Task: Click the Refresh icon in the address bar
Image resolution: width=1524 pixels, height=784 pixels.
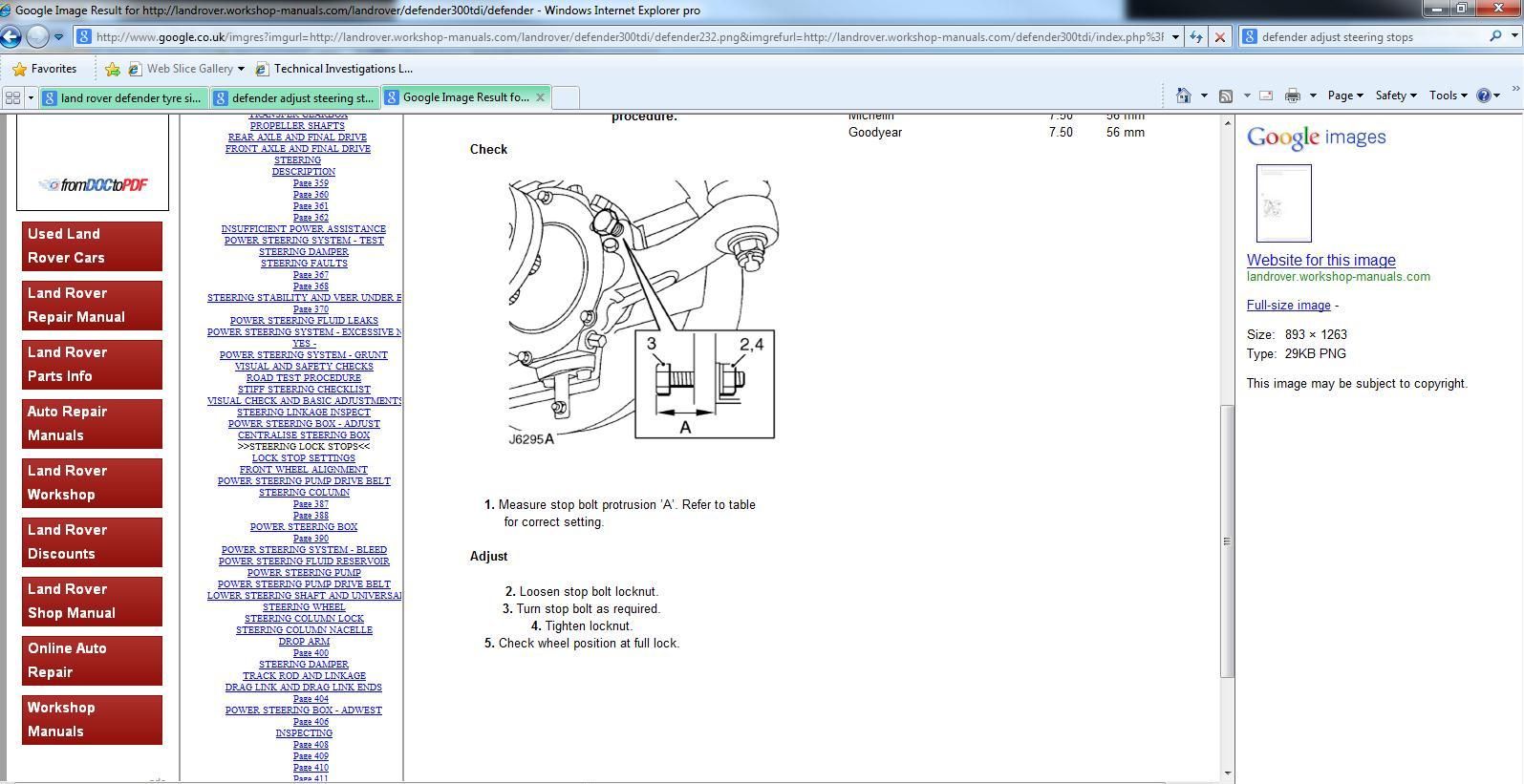Action: click(x=1196, y=36)
